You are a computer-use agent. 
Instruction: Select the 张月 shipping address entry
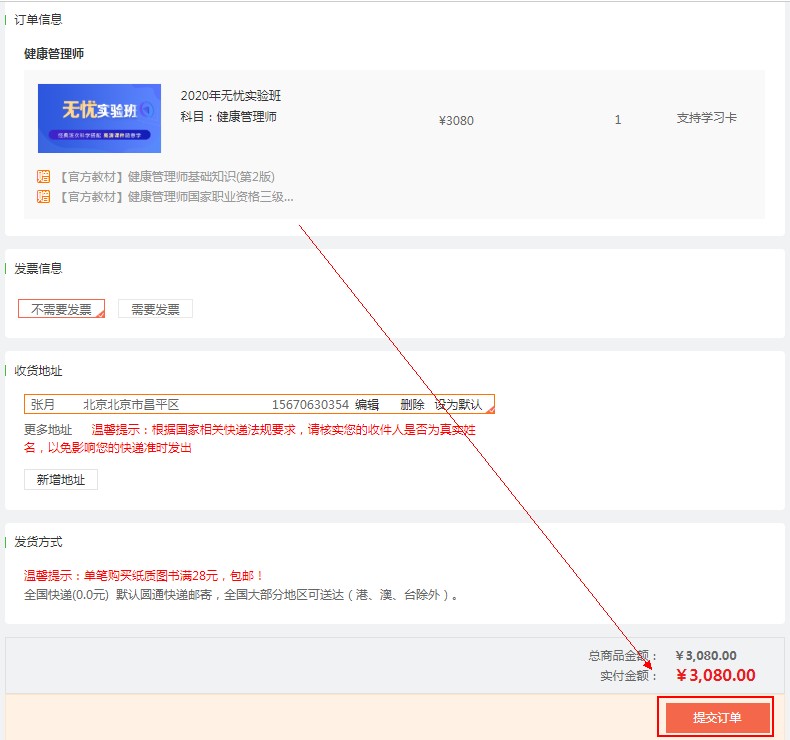(x=43, y=405)
